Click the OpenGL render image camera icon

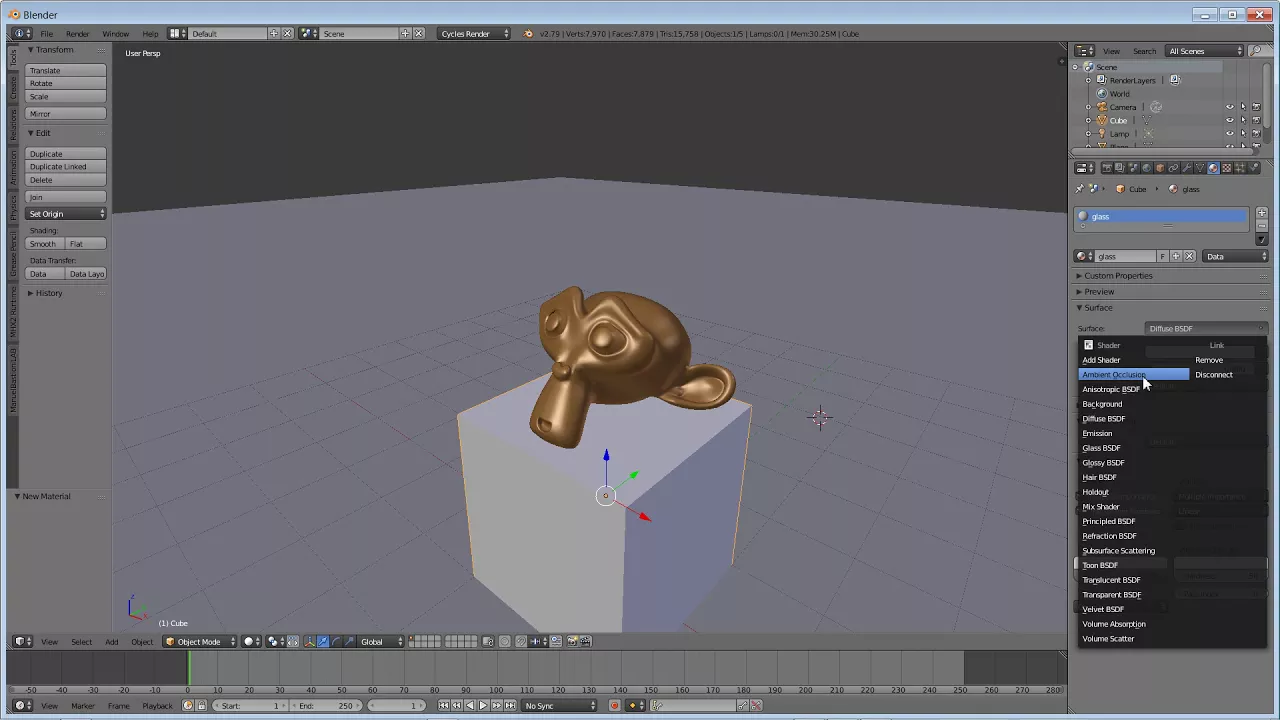click(572, 641)
